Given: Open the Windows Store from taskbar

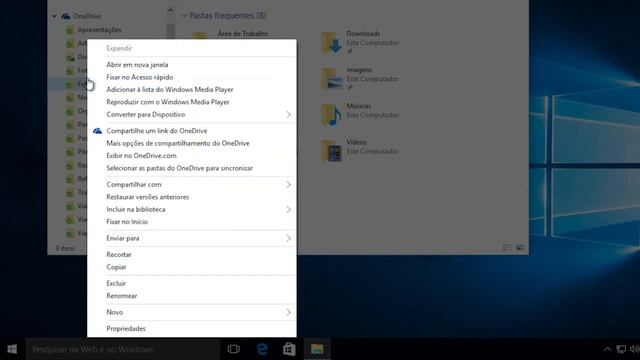Looking at the screenshot, I should tap(289, 349).
